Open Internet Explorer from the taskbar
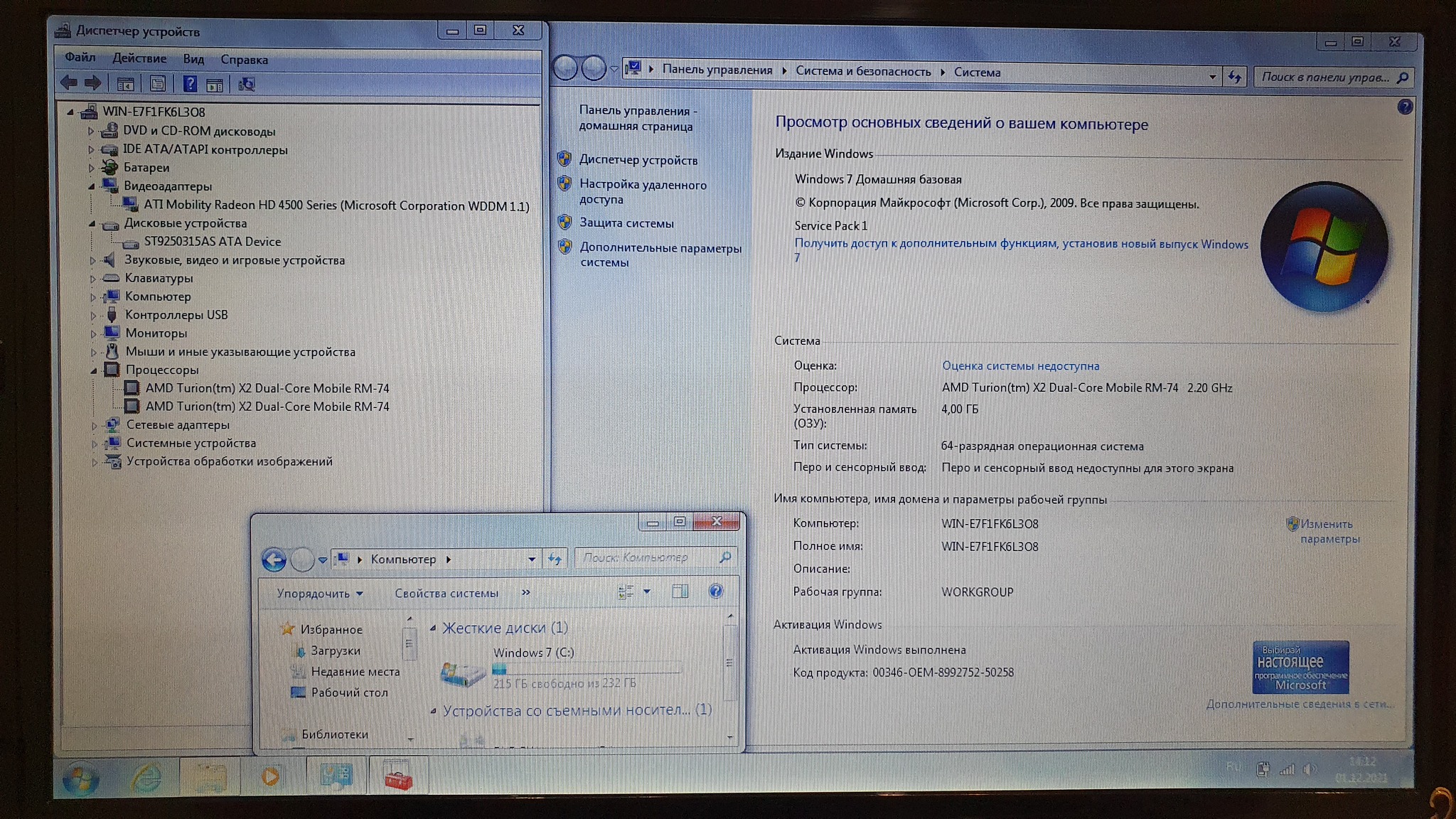1456x819 pixels. (x=146, y=778)
